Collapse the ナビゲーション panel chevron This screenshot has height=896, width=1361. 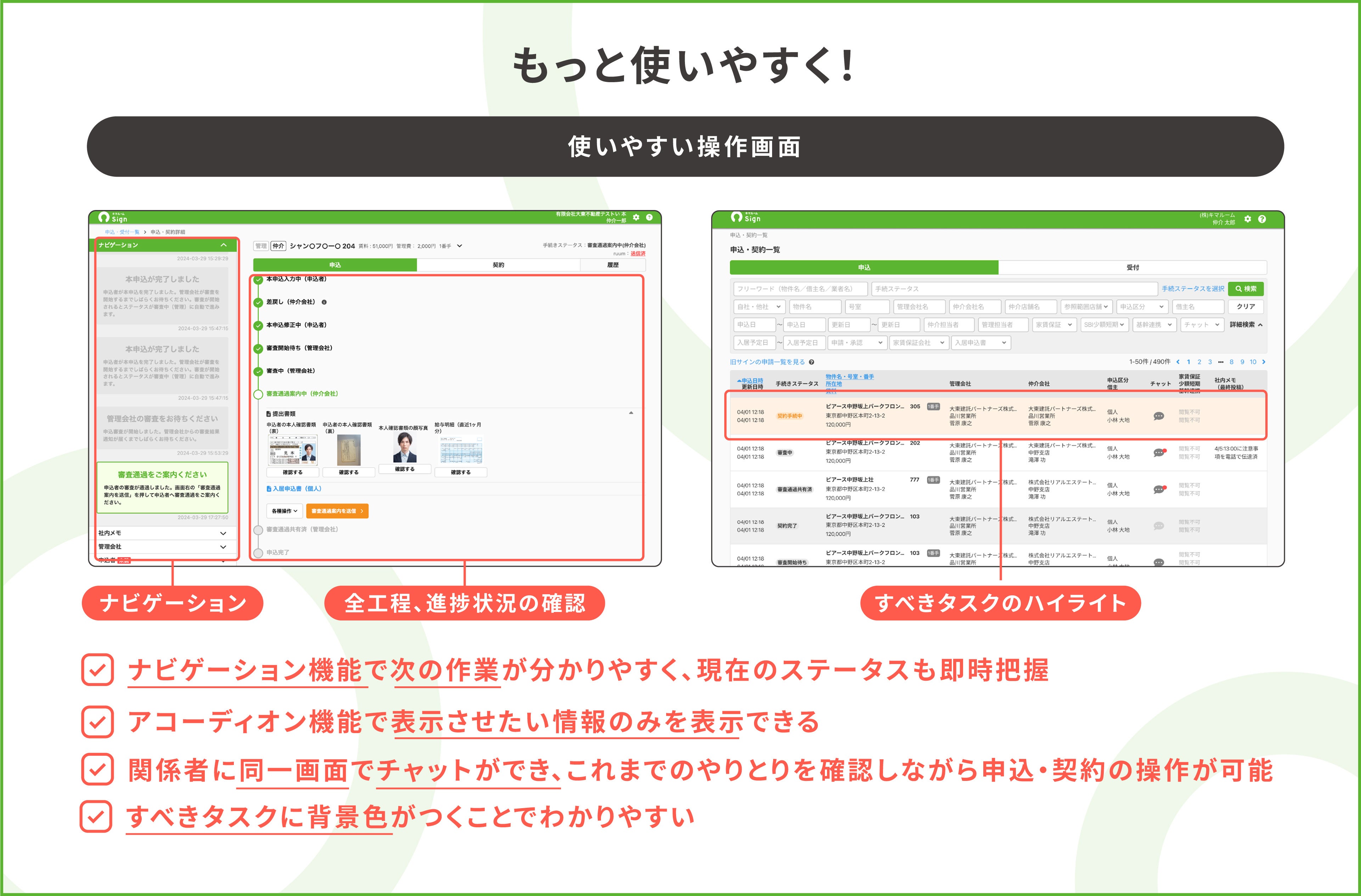224,245
